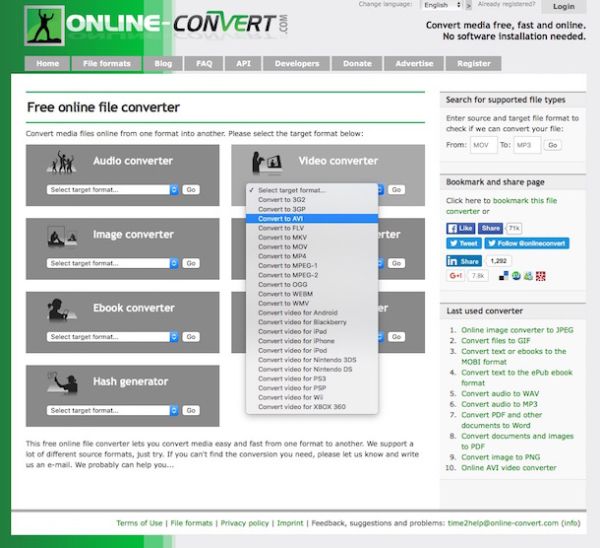
Task: Choose Convert to MPEG-2 option
Action: 312,275
